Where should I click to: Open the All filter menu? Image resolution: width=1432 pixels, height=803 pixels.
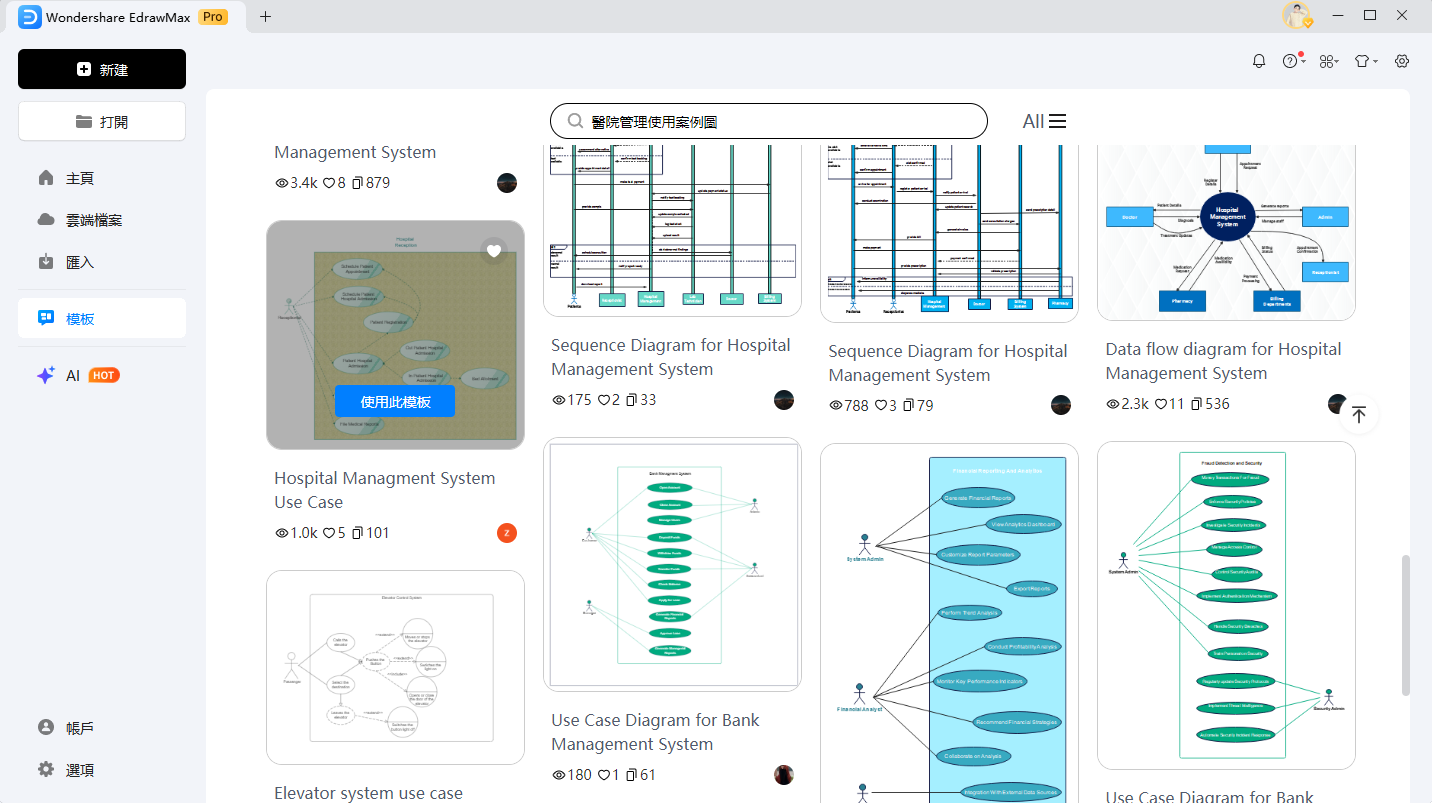(x=1044, y=121)
